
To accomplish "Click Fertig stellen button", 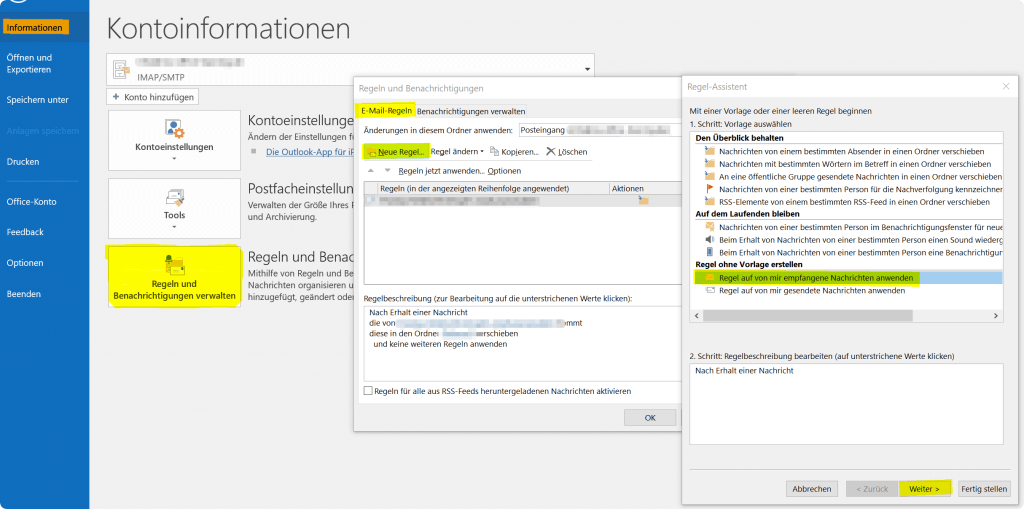I will [x=985, y=489].
